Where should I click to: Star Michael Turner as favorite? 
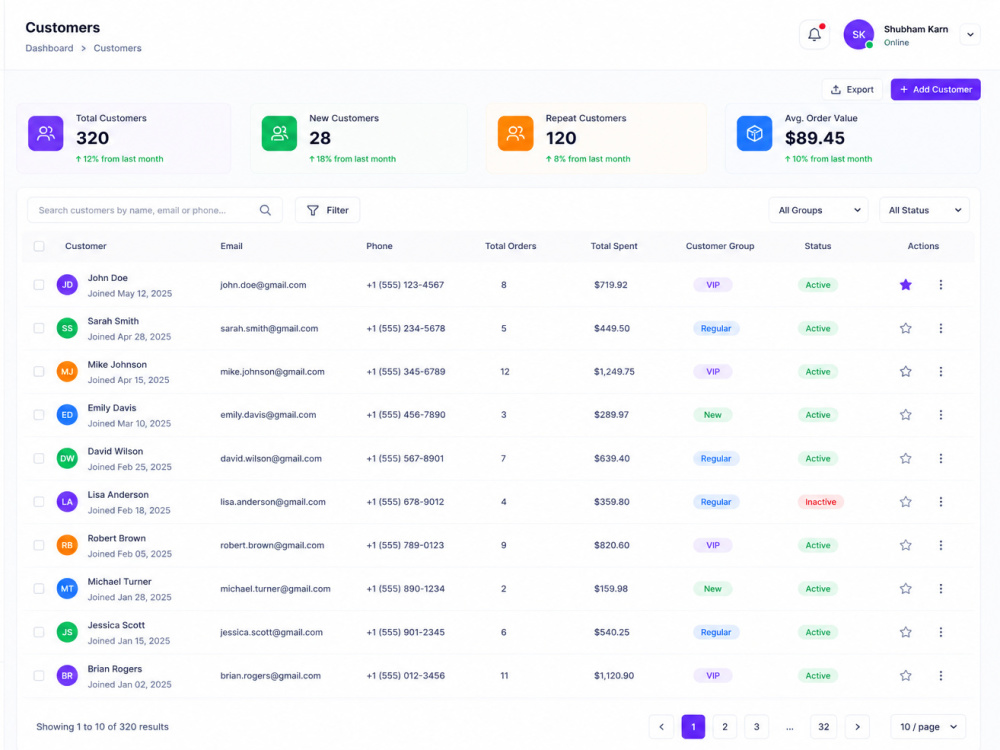coord(906,589)
